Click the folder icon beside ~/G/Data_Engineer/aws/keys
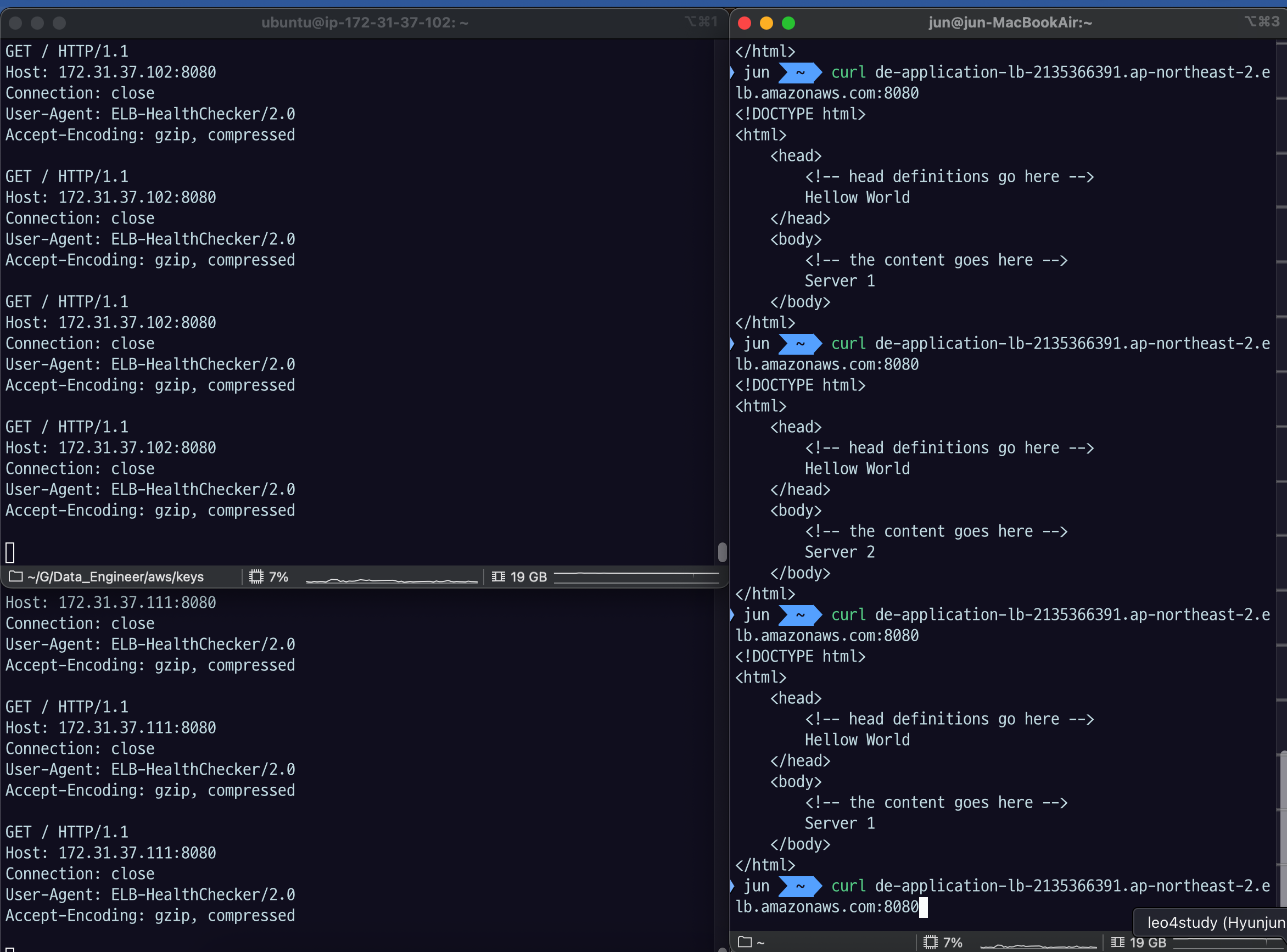The width and height of the screenshot is (1287, 952). pyautogui.click(x=15, y=576)
